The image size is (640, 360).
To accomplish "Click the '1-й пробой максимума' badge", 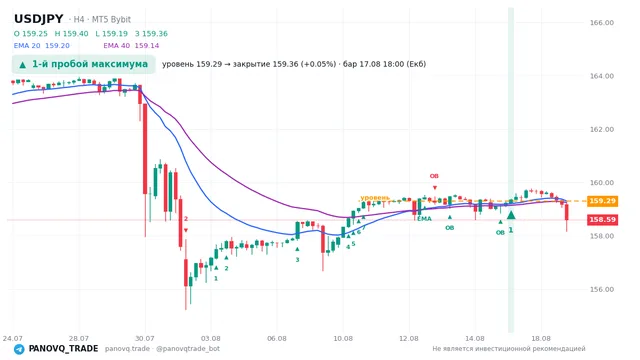I will coord(84,64).
